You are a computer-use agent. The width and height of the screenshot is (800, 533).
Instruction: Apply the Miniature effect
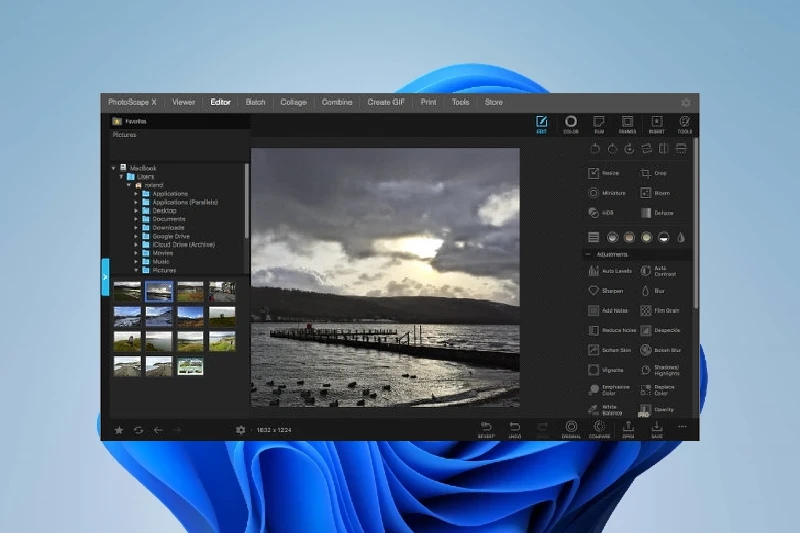coord(607,193)
